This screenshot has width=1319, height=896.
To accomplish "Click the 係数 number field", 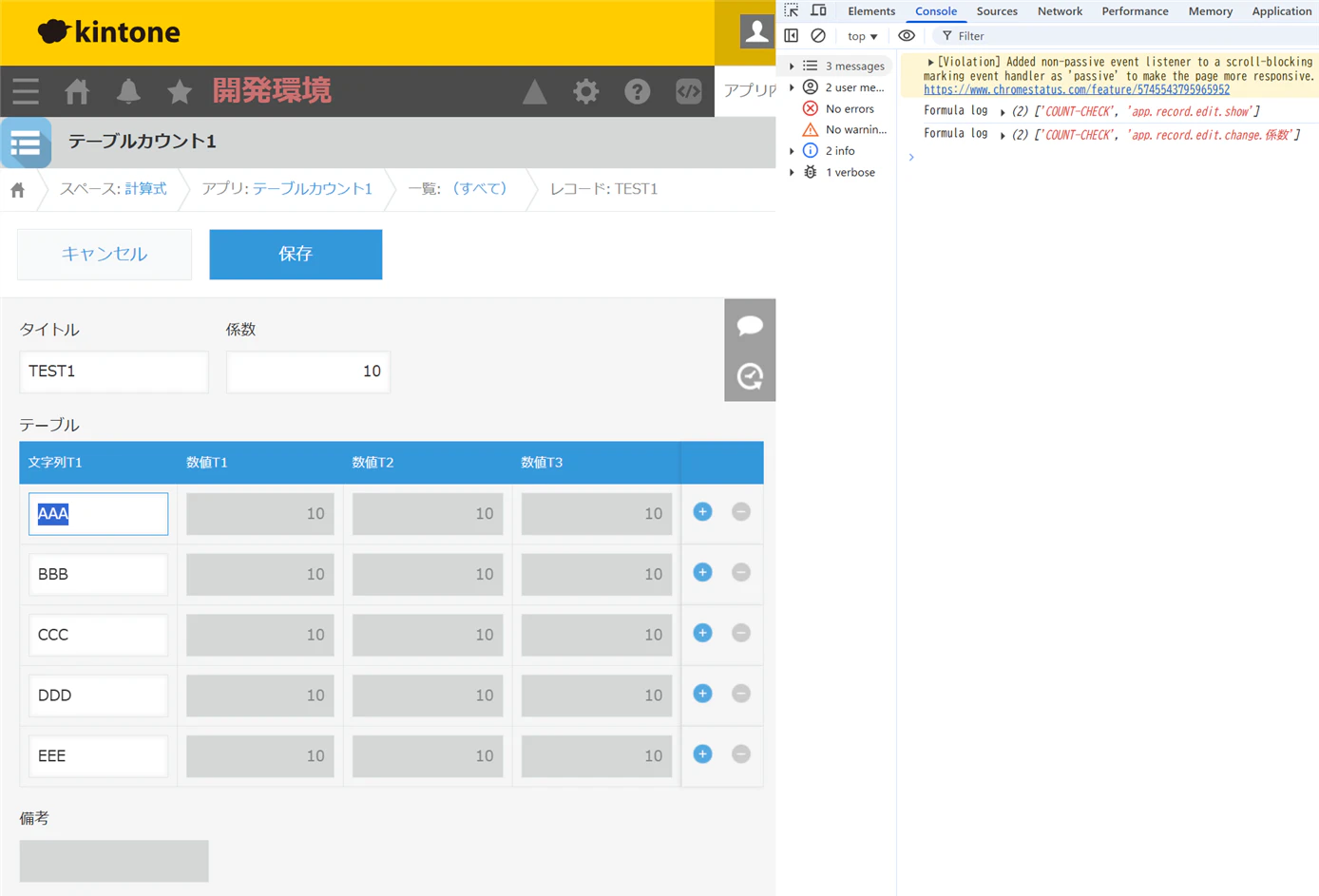I will [308, 372].
